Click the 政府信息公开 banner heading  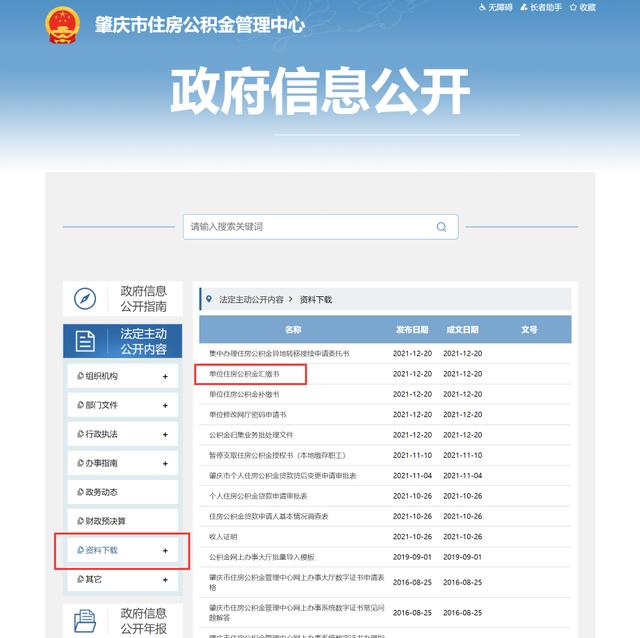coord(320,91)
